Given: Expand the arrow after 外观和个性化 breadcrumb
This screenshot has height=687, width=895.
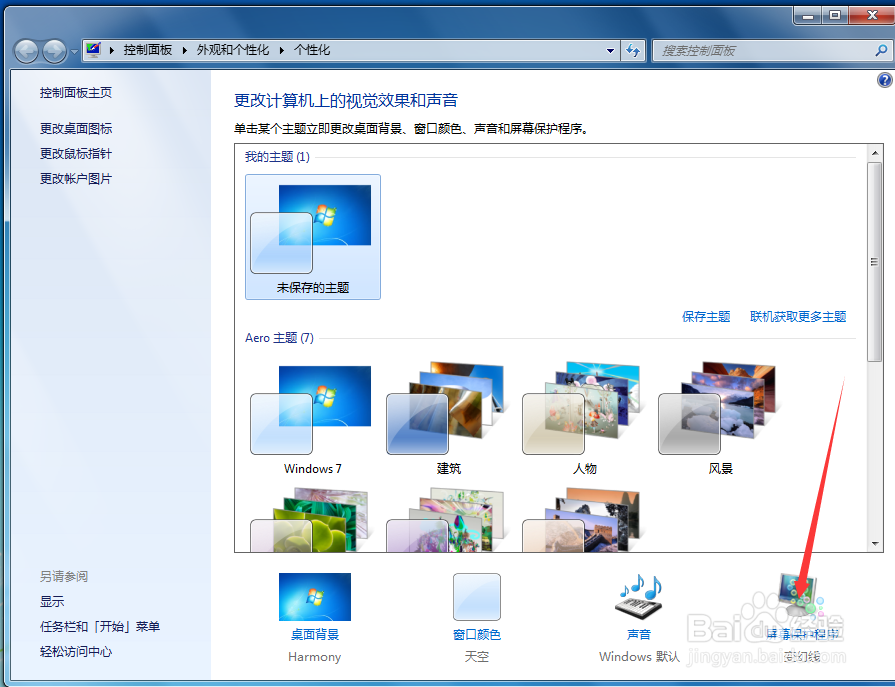Looking at the screenshot, I should pyautogui.click(x=281, y=49).
